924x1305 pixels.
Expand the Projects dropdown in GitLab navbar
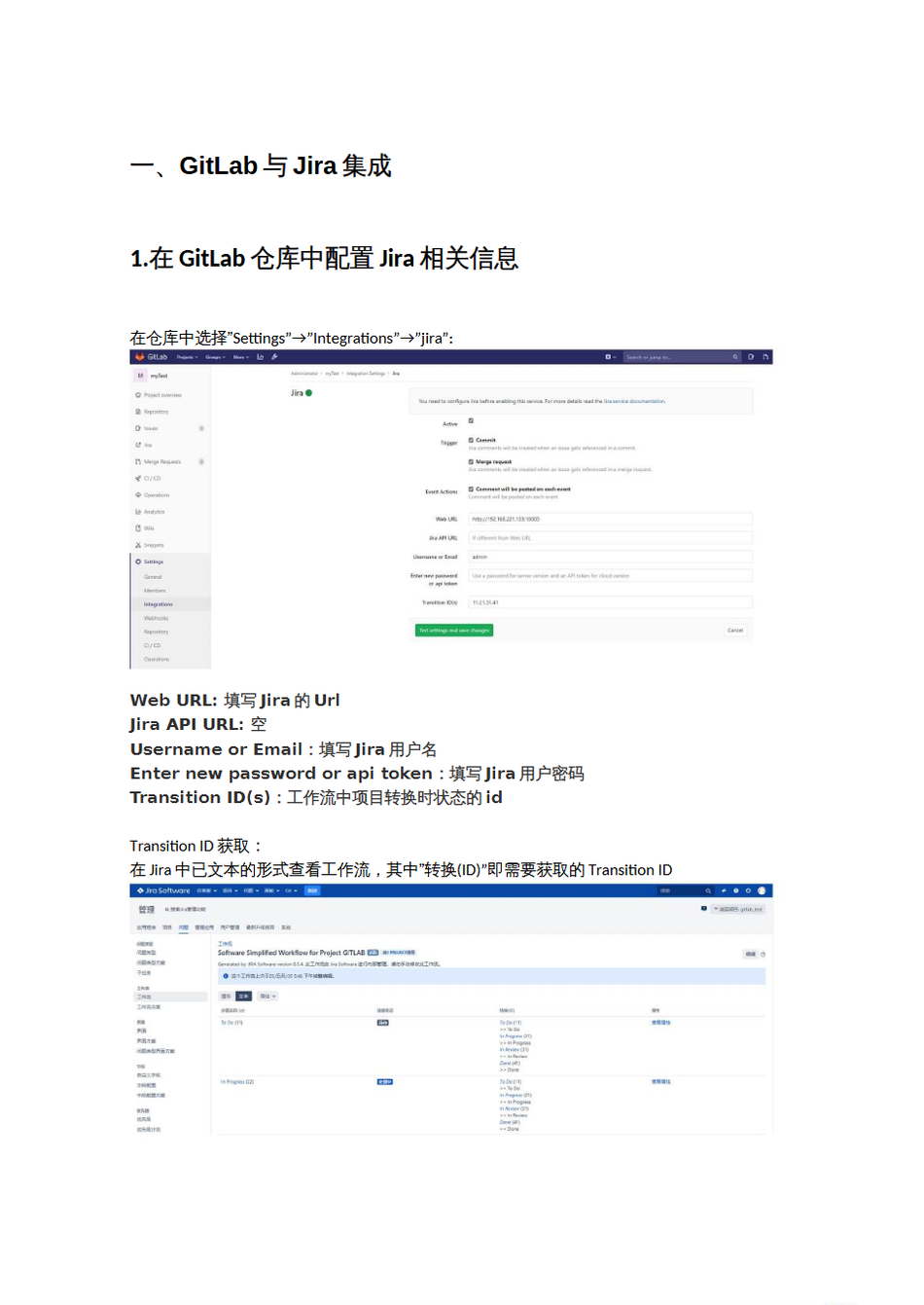(187, 357)
